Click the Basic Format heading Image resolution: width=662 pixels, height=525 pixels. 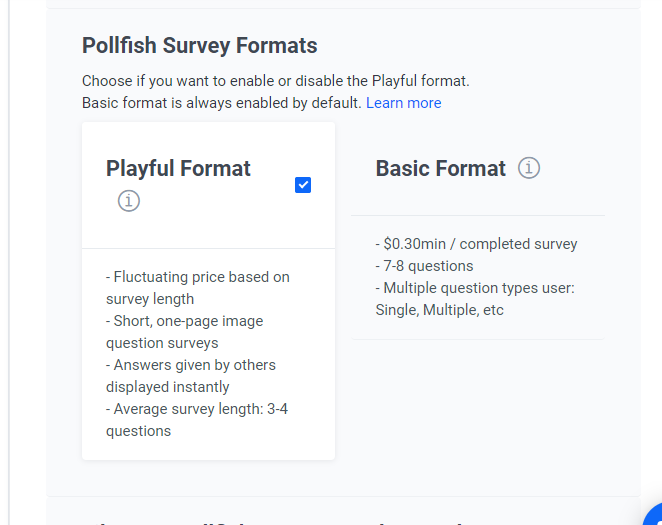pyautogui.click(x=440, y=168)
